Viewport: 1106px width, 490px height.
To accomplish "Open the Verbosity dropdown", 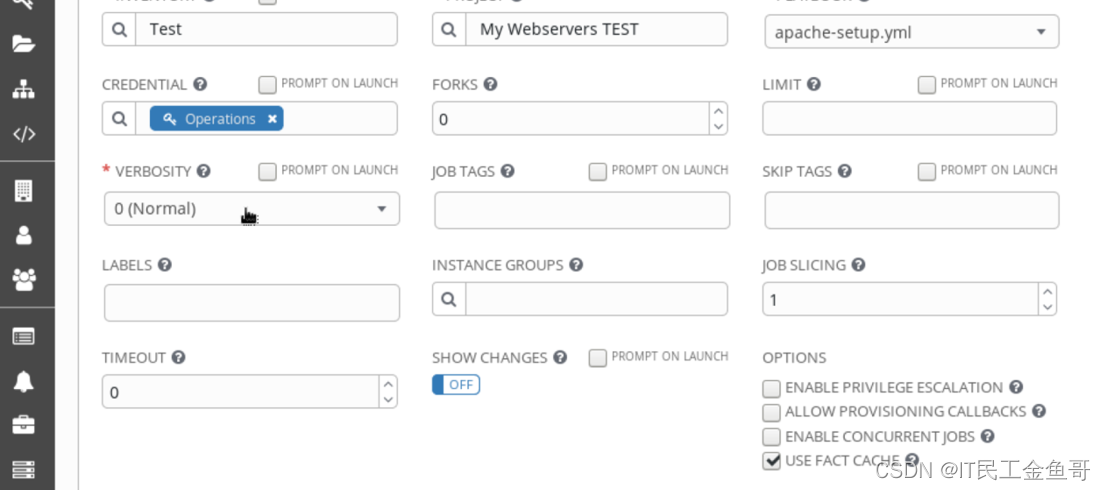I will (x=251, y=209).
